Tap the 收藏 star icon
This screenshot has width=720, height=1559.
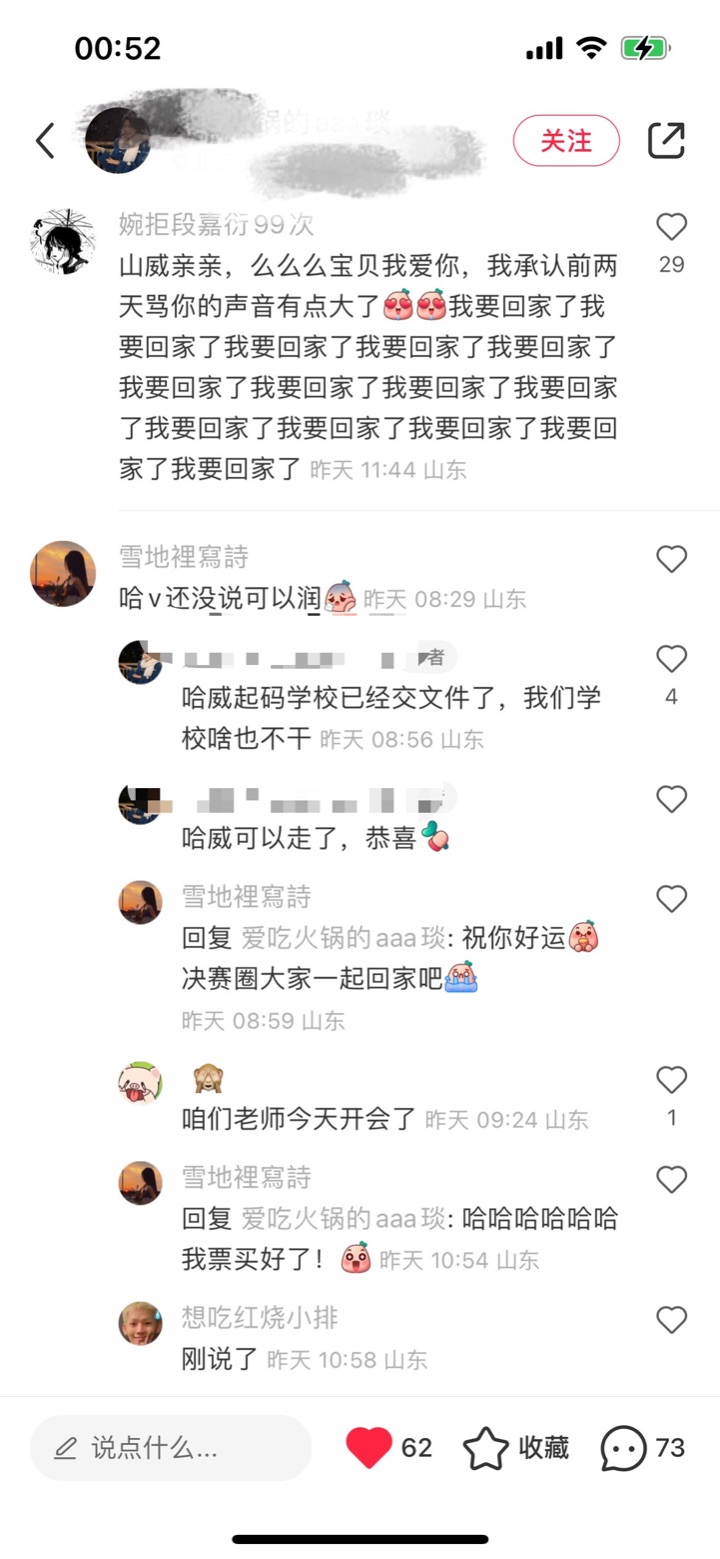pyautogui.click(x=486, y=1448)
